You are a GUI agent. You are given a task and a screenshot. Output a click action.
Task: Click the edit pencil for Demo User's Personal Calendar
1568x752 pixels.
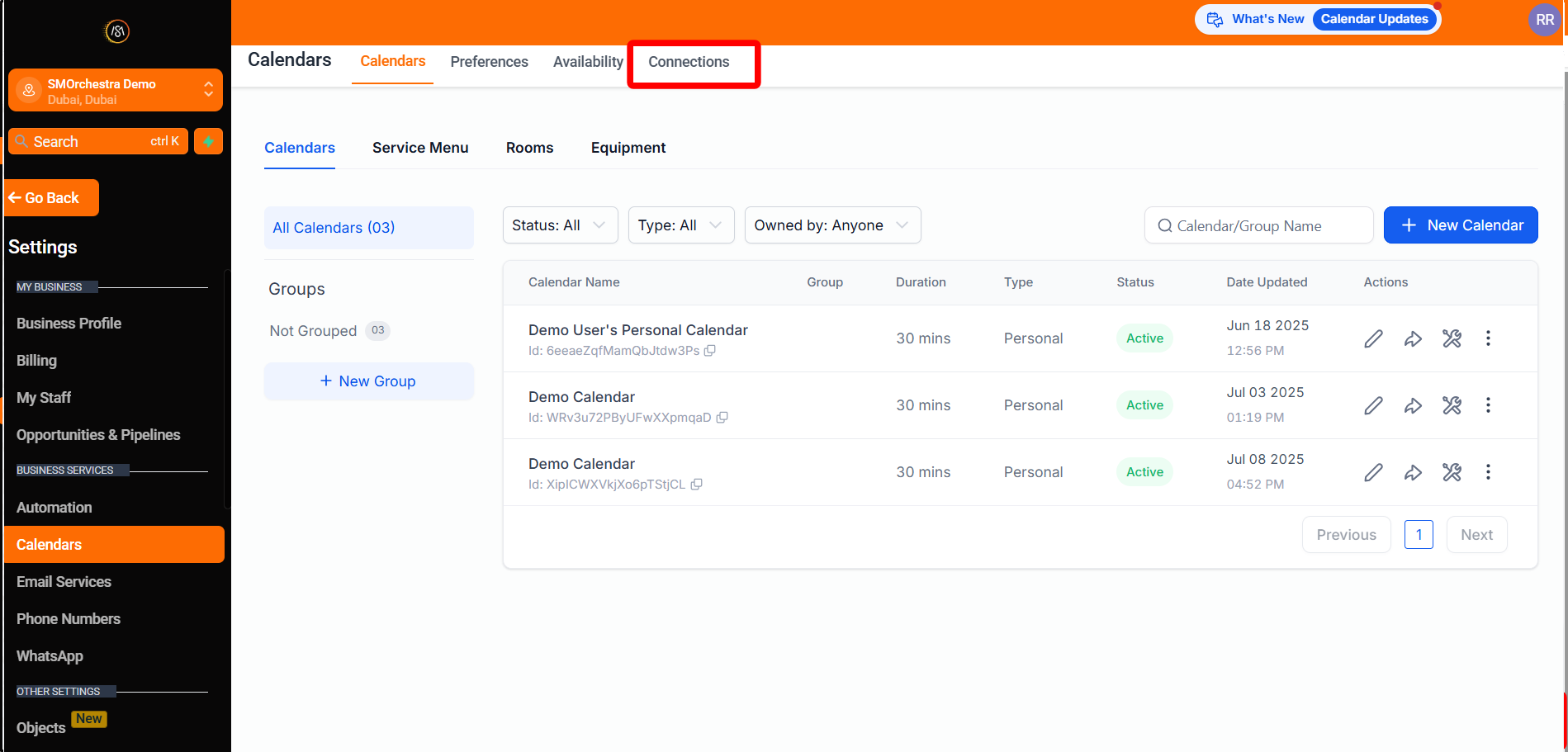[1373, 338]
